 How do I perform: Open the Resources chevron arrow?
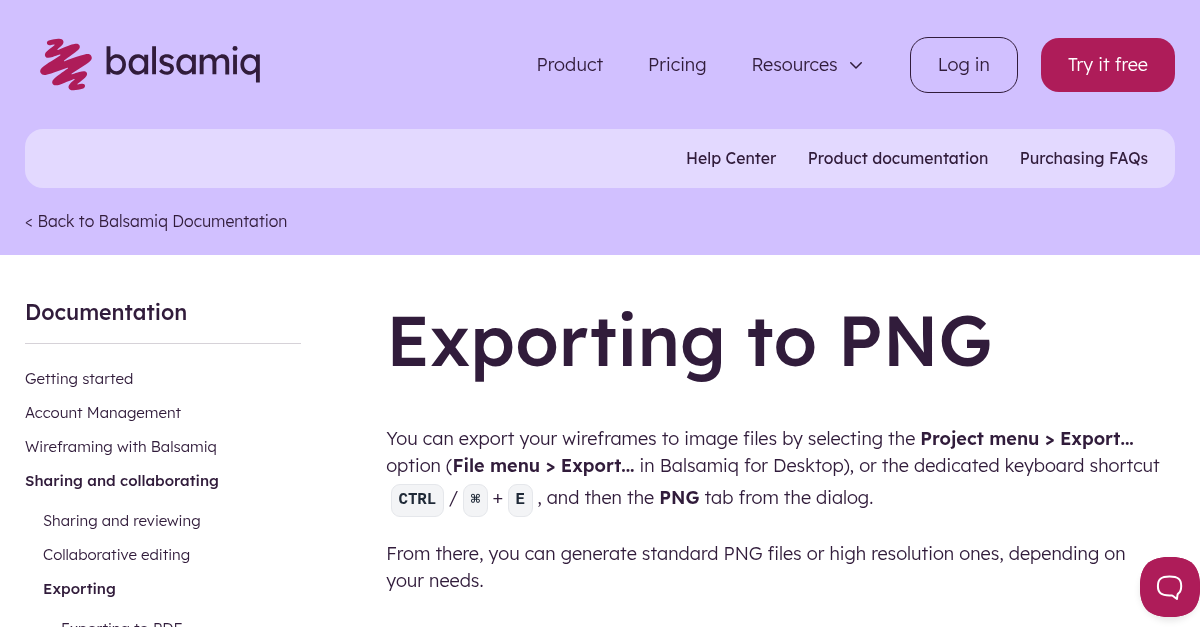[856, 65]
